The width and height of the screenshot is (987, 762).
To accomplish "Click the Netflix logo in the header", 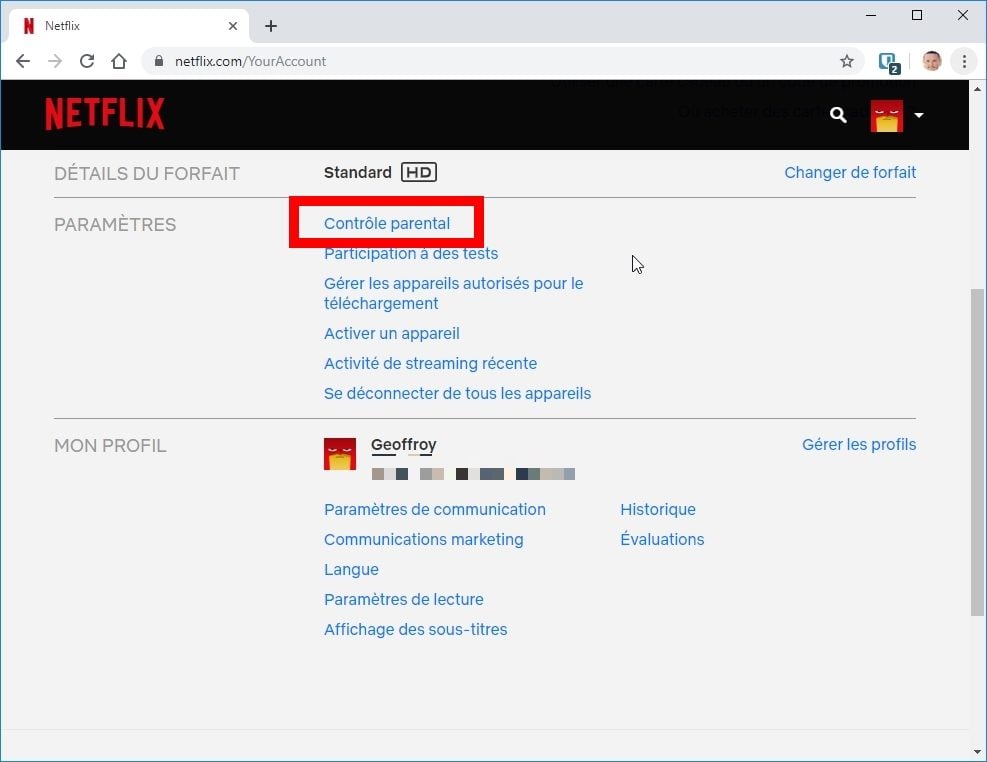I will coord(104,114).
